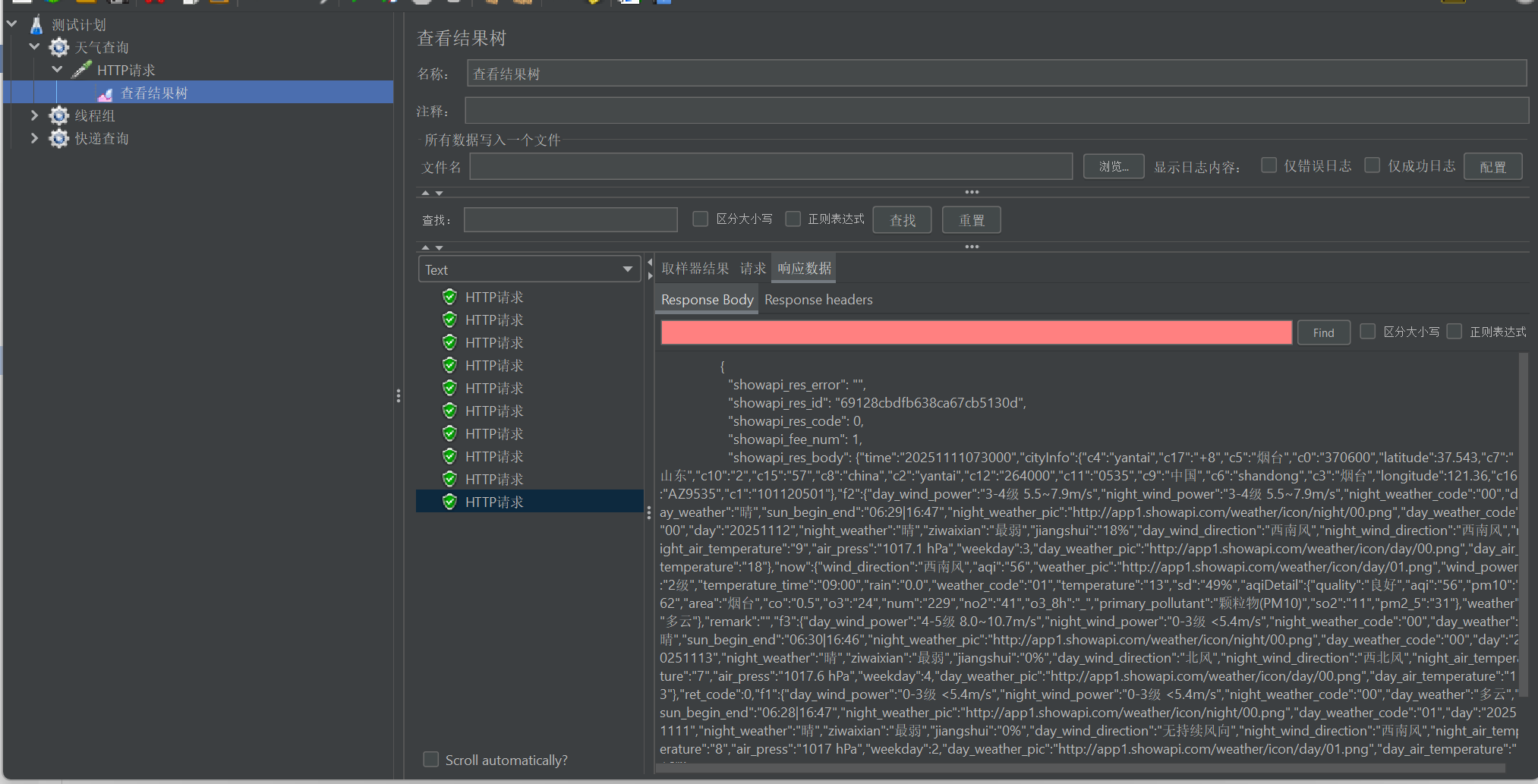The width and height of the screenshot is (1538, 784).
Task: Open the Text renderer dropdown
Action: click(529, 269)
